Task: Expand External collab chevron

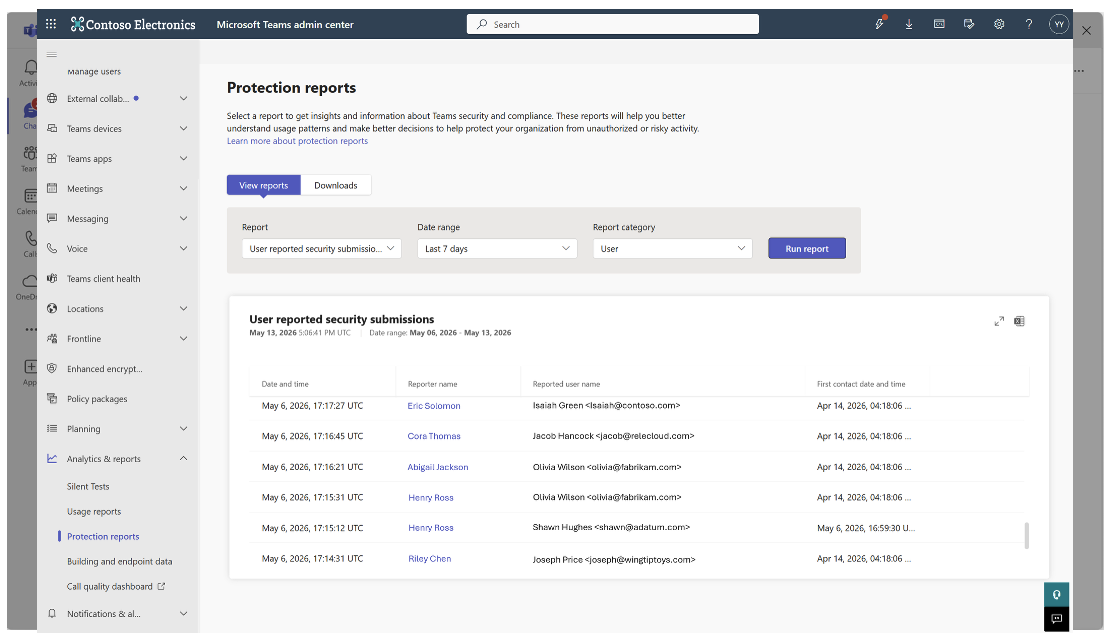Action: (x=183, y=98)
